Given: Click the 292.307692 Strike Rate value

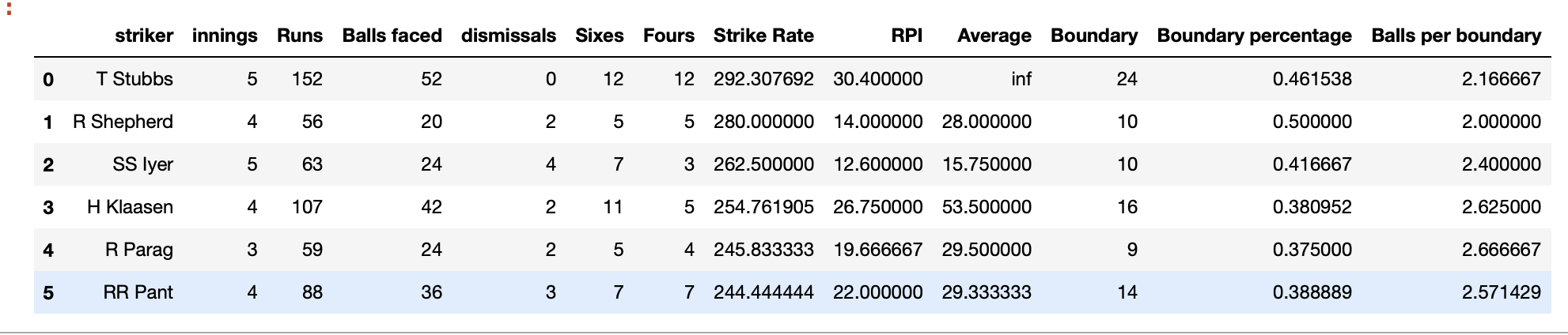Looking at the screenshot, I should pyautogui.click(x=763, y=79).
